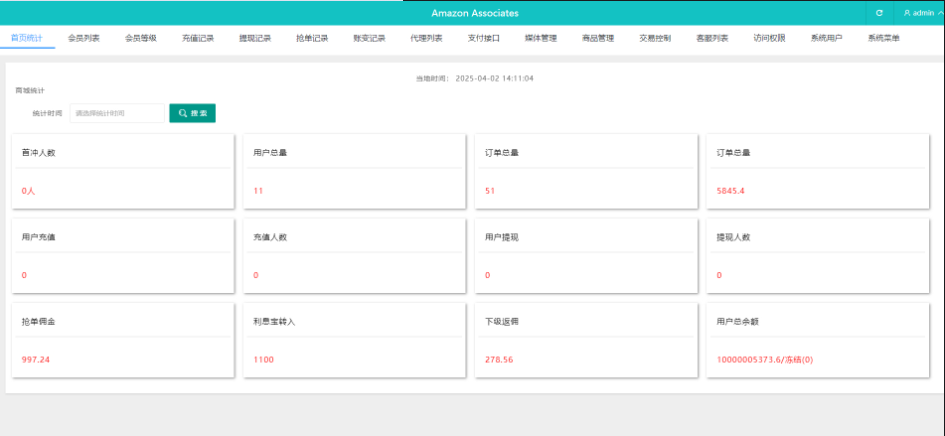Viewport: 945px width, 436px height.
Task: Click the 用户总余额 card title
Action: click(x=738, y=321)
